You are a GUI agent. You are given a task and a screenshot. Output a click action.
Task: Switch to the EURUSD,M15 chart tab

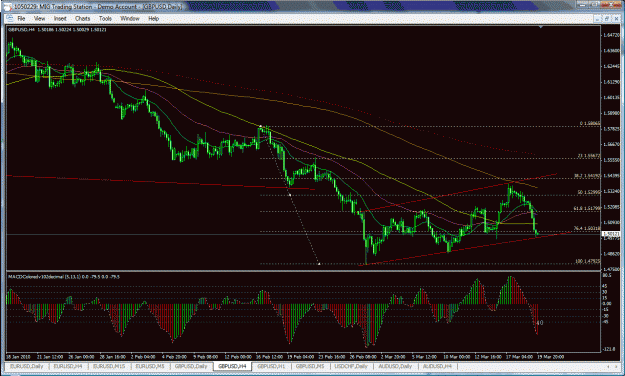tap(109, 366)
